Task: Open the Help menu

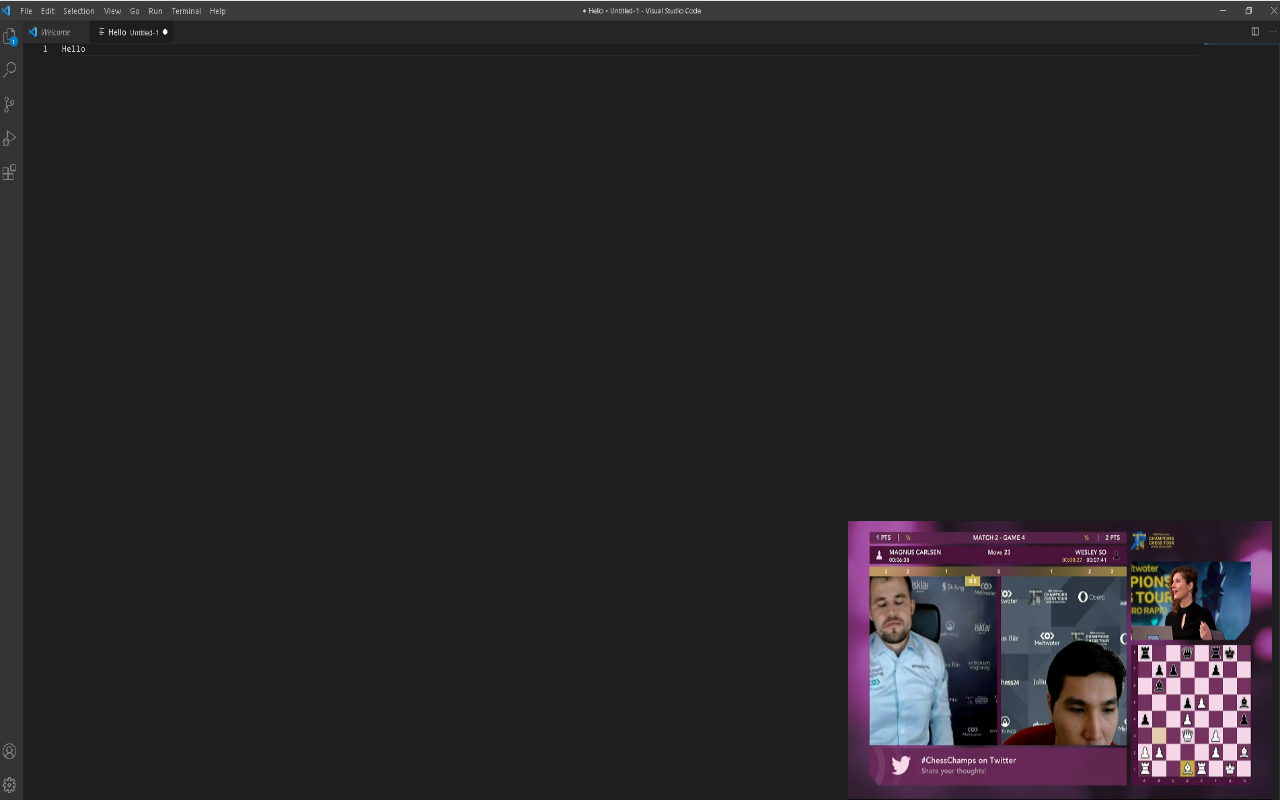Action: point(218,11)
